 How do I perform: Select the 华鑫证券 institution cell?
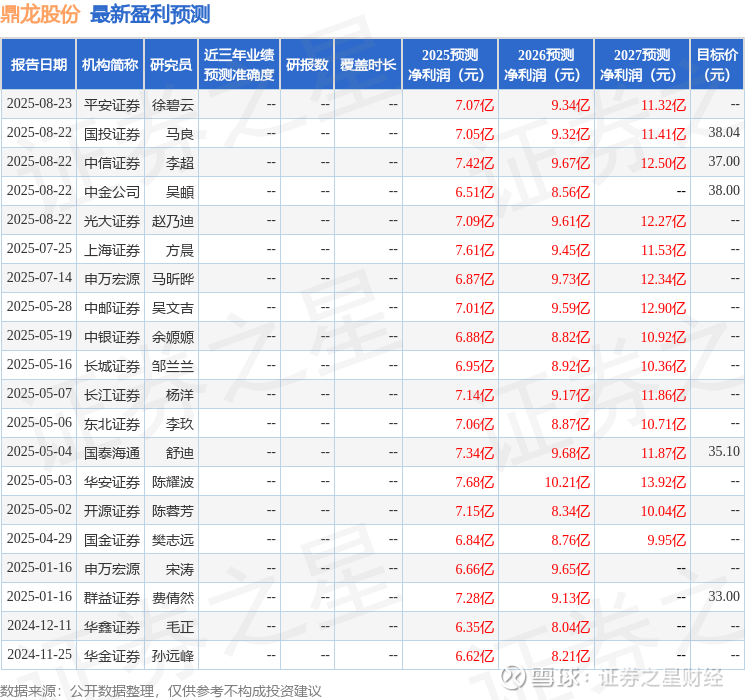[x=112, y=627]
